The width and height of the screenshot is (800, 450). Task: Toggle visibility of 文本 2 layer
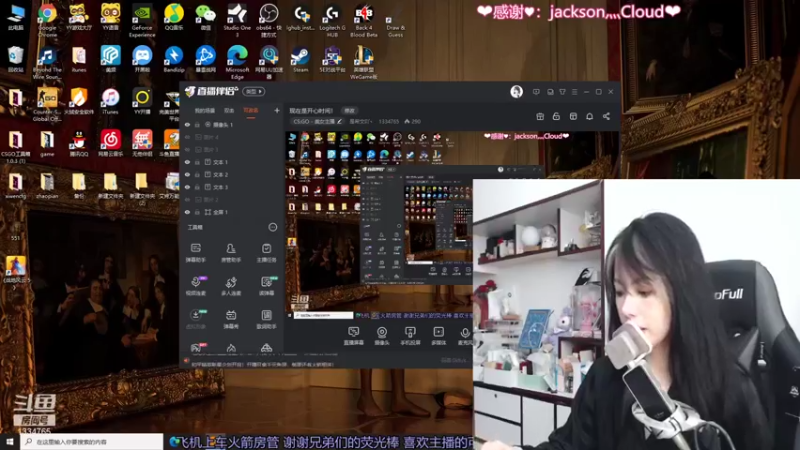tap(187, 174)
